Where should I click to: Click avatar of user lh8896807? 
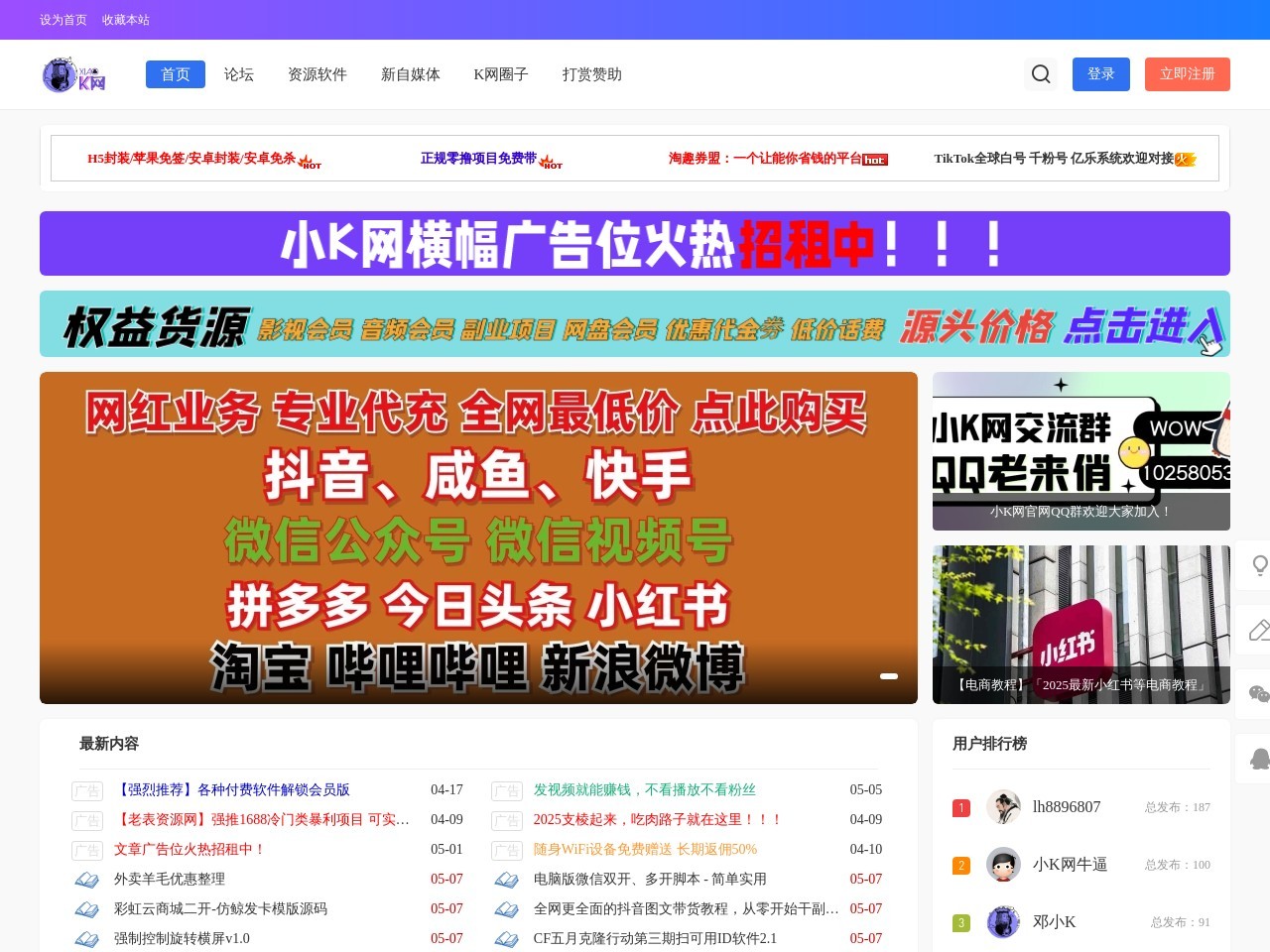1003,807
